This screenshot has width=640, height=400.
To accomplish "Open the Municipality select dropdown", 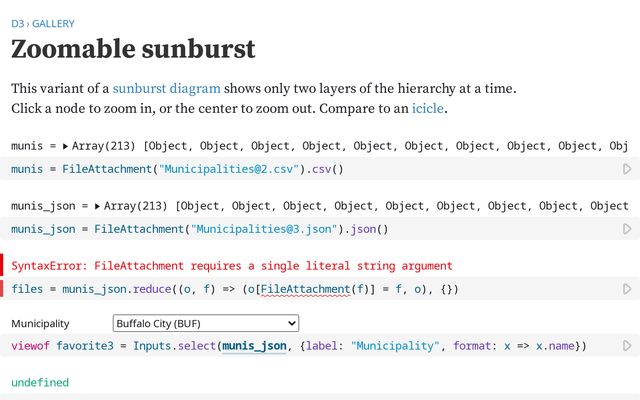I will (x=206, y=324).
